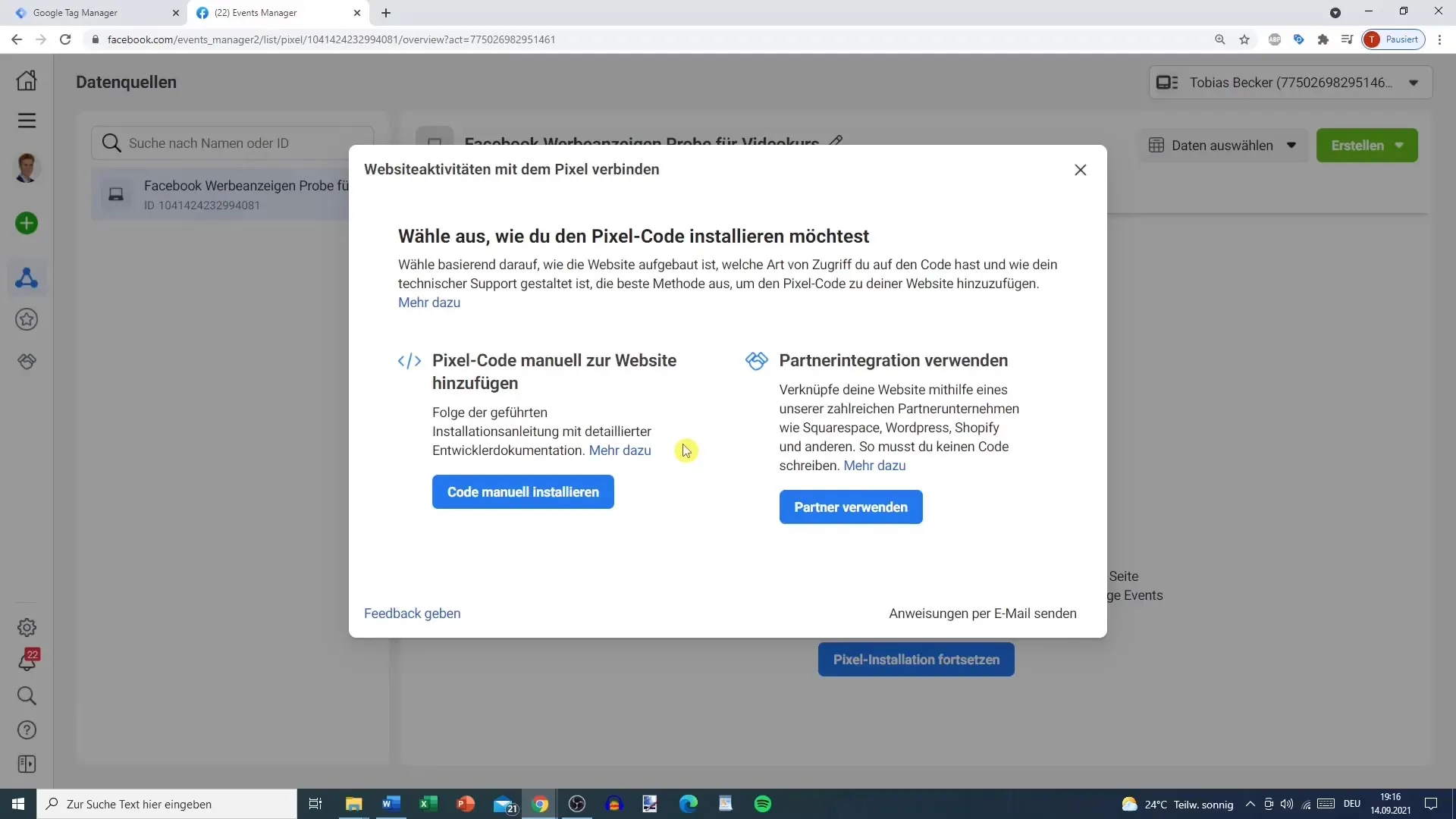Open Mehr dazu link under heading paragraph
Screen dimensions: 1456x819
(x=429, y=303)
